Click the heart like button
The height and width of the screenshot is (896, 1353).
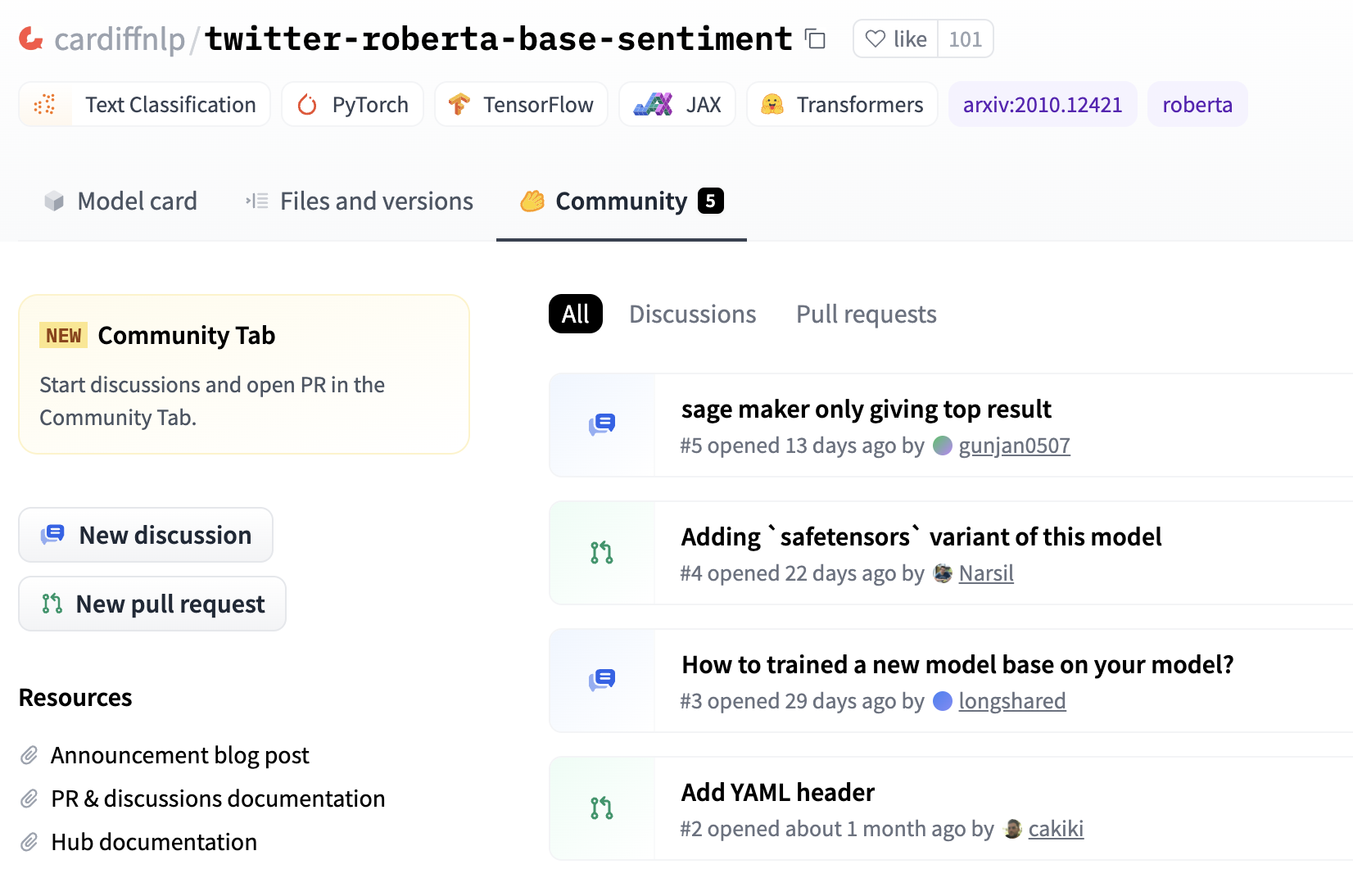coord(896,38)
